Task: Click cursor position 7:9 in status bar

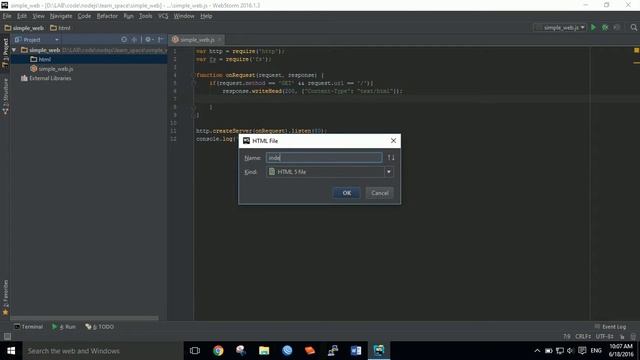Action: click(x=567, y=336)
